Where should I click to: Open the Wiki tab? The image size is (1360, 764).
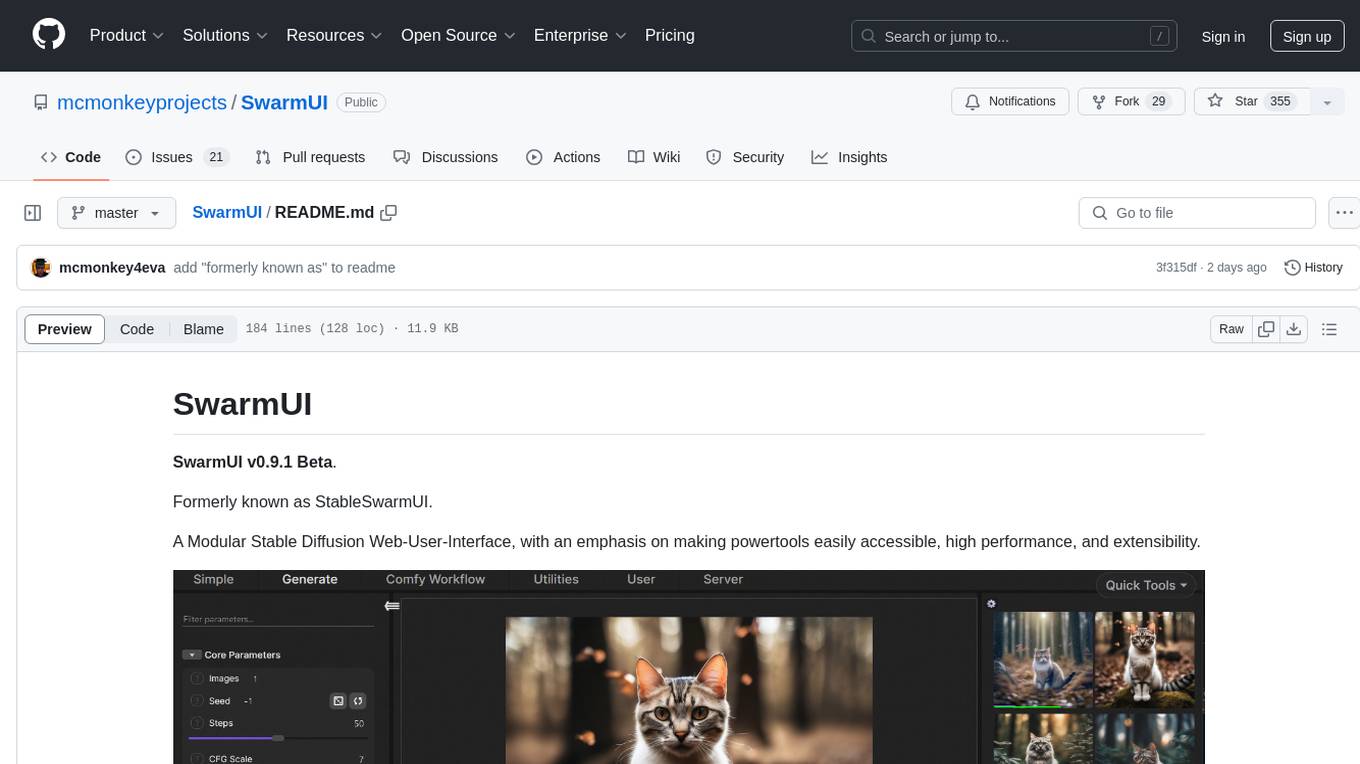(x=654, y=157)
